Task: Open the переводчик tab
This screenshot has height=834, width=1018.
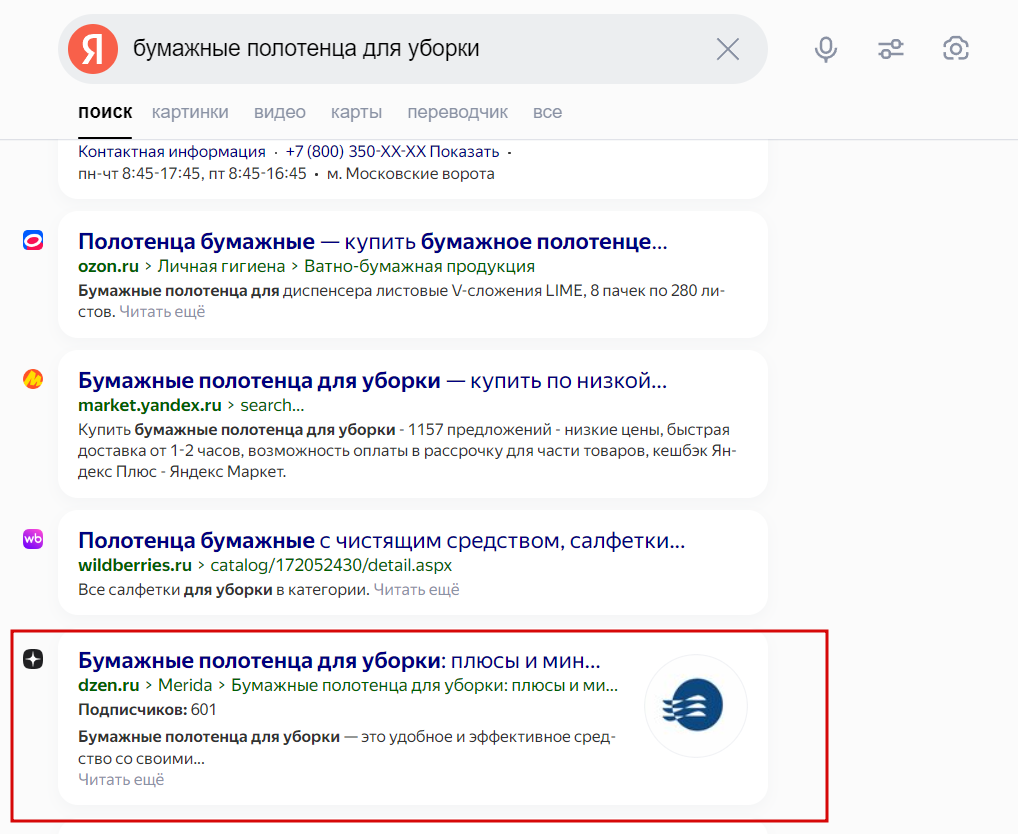Action: pyautogui.click(x=458, y=112)
